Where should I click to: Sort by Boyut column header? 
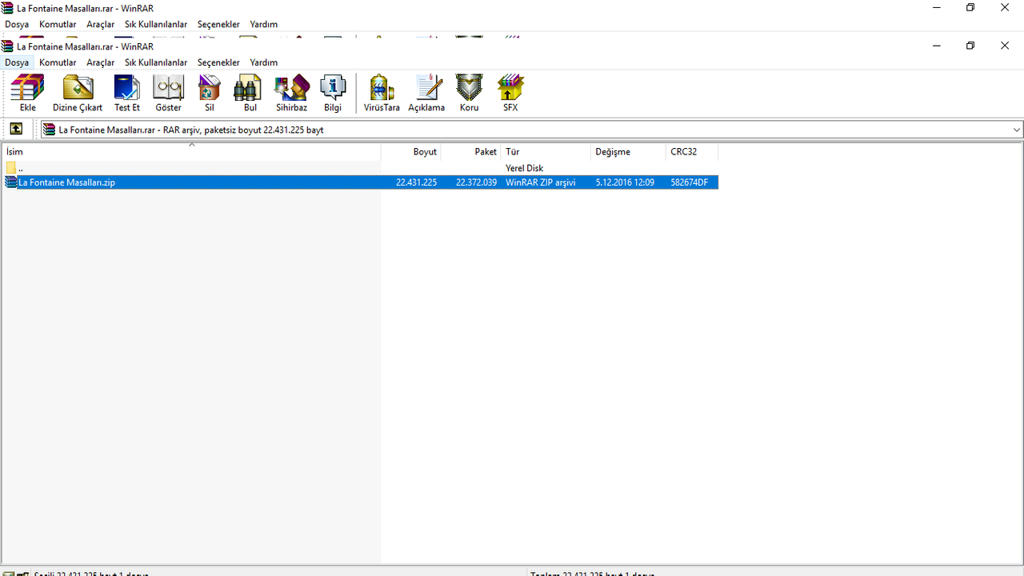point(411,152)
